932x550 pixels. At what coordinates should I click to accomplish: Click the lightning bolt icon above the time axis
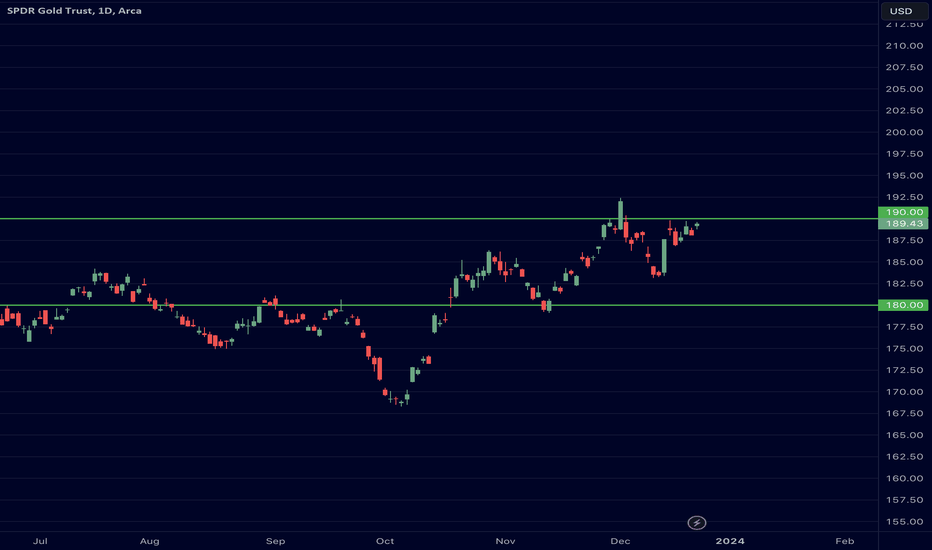point(697,523)
